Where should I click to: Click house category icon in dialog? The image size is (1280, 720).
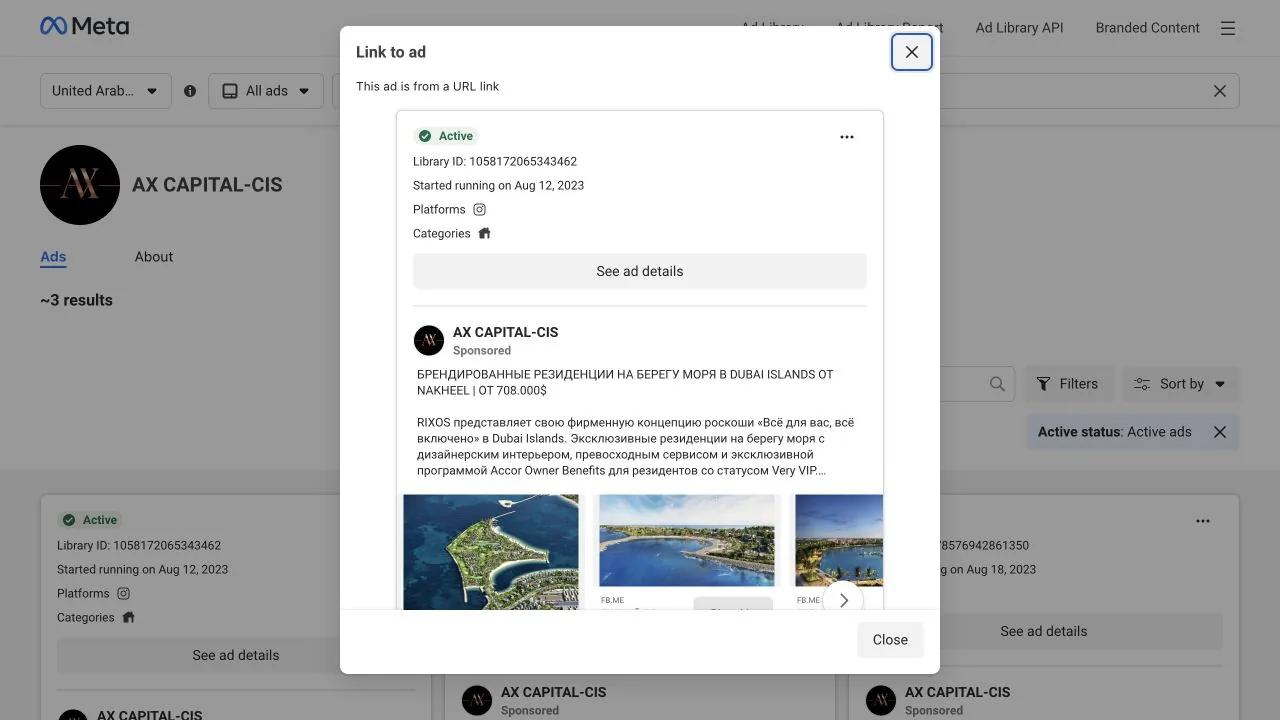(x=485, y=233)
